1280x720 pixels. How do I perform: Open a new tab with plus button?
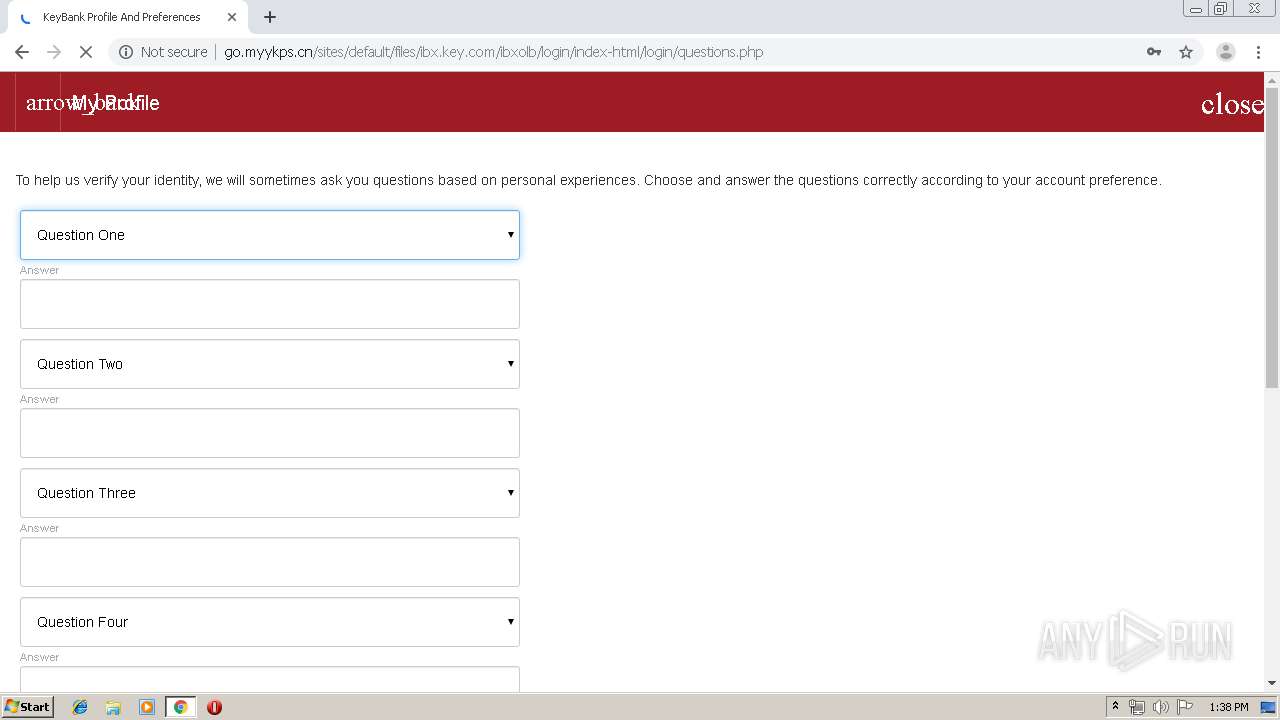(x=270, y=17)
